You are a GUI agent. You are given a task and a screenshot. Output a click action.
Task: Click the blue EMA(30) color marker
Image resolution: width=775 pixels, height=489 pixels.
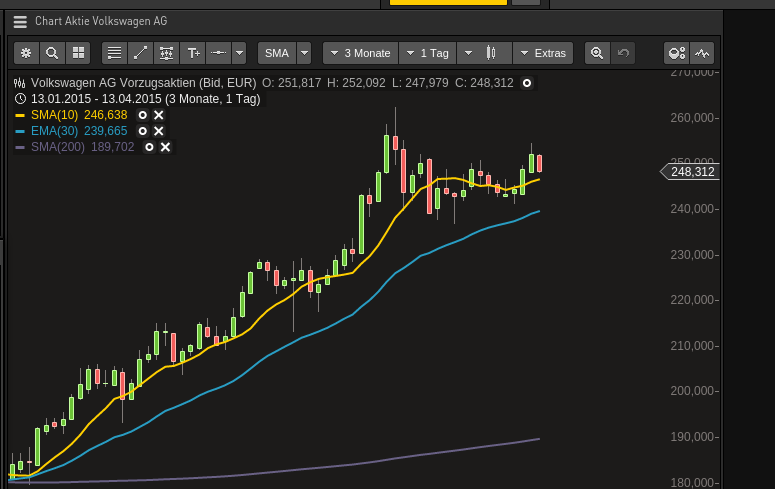click(x=20, y=132)
